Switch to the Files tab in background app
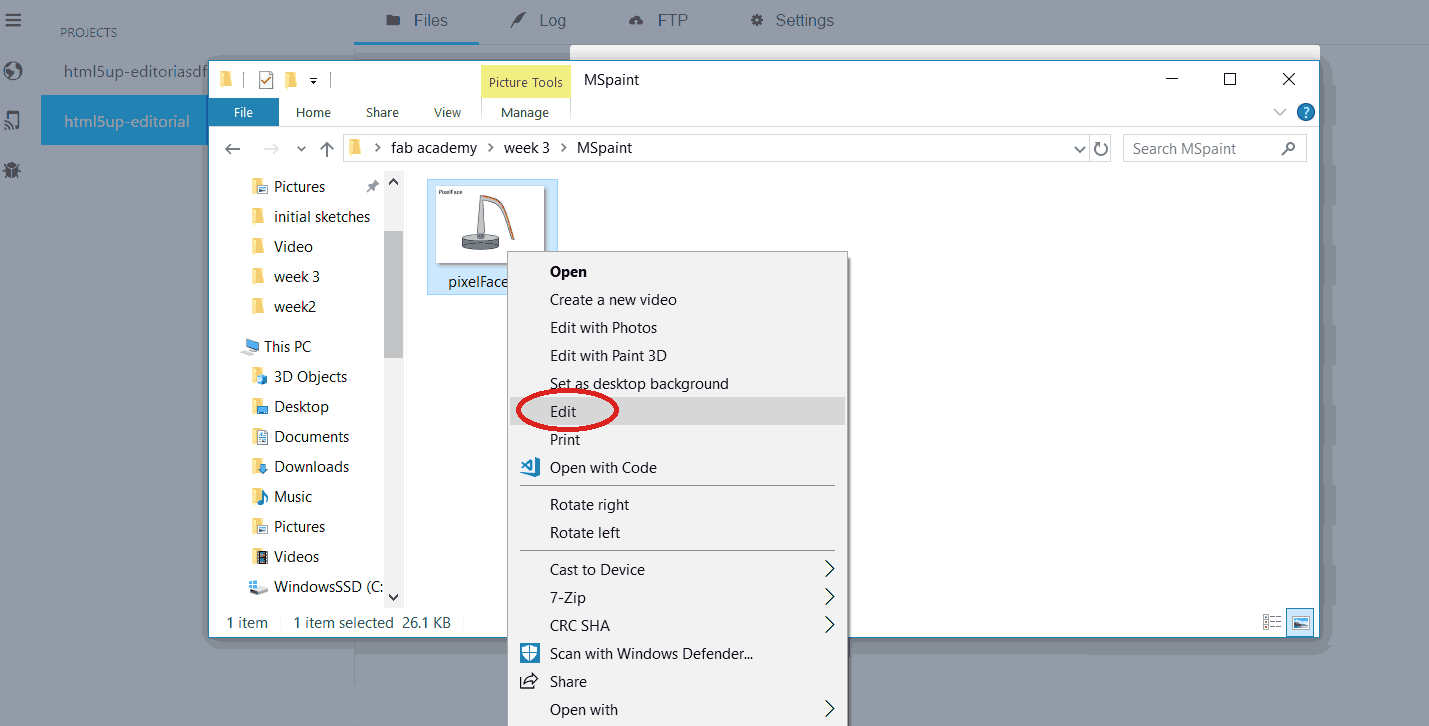 pyautogui.click(x=417, y=21)
